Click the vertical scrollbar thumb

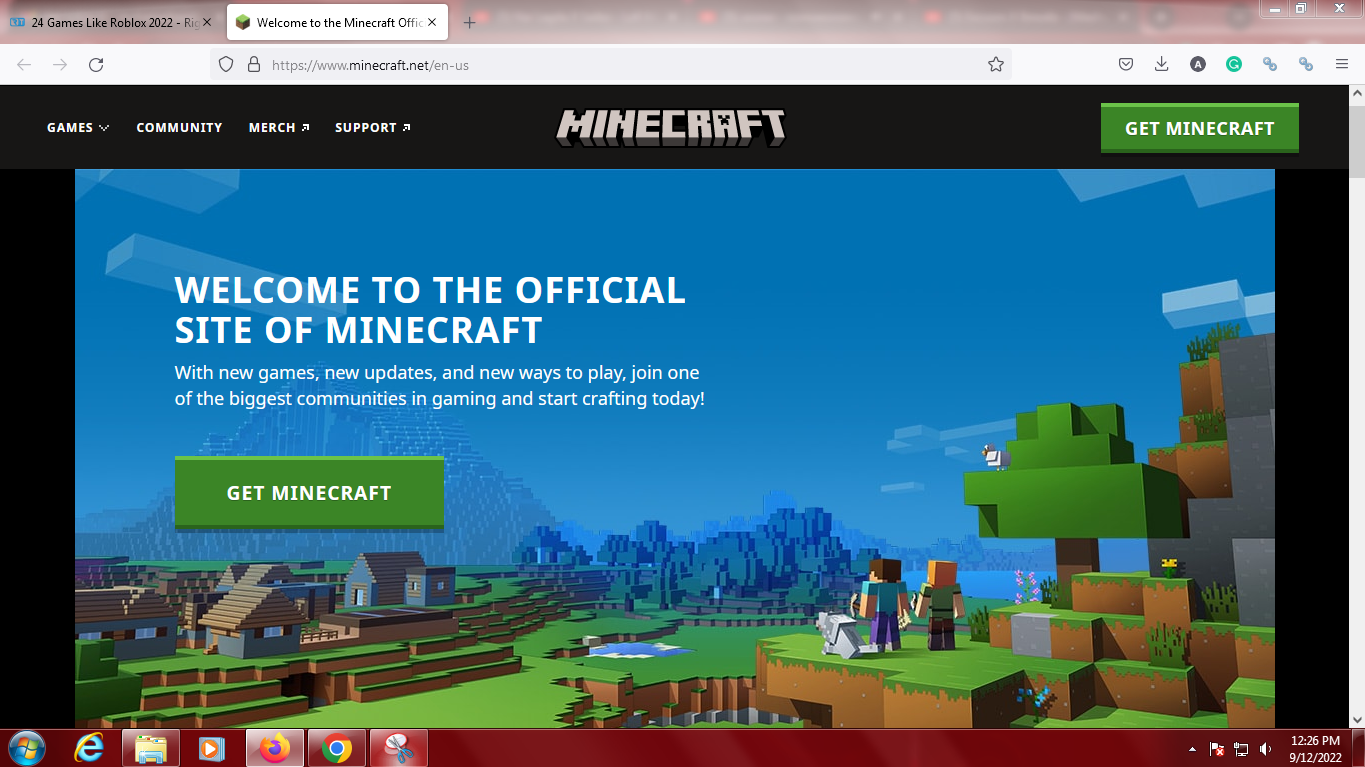point(1357,142)
